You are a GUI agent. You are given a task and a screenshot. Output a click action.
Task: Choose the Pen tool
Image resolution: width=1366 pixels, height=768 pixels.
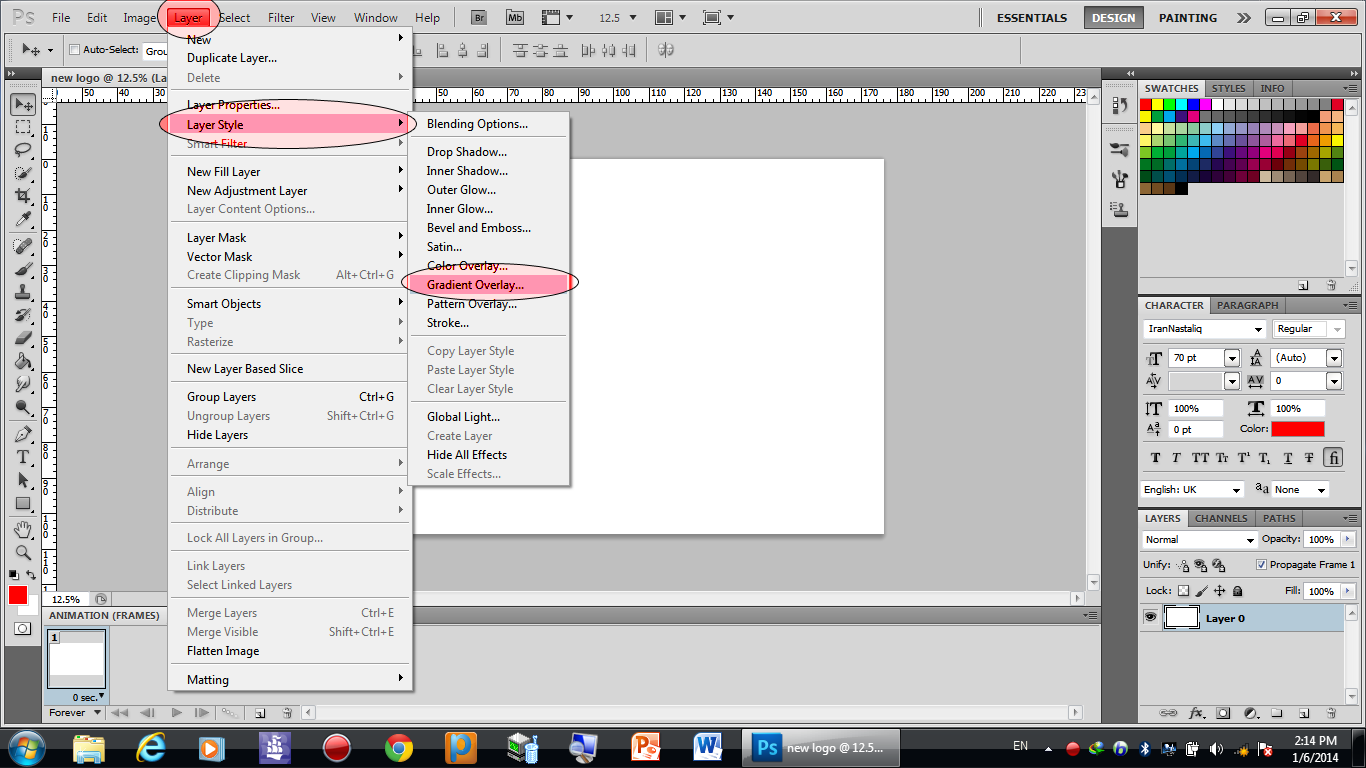point(22,434)
